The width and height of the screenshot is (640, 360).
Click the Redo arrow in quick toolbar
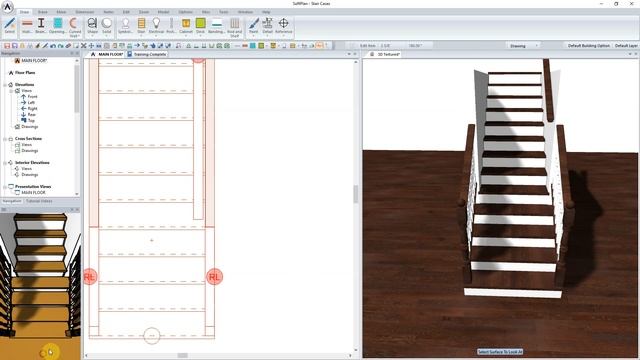[x=60, y=46]
